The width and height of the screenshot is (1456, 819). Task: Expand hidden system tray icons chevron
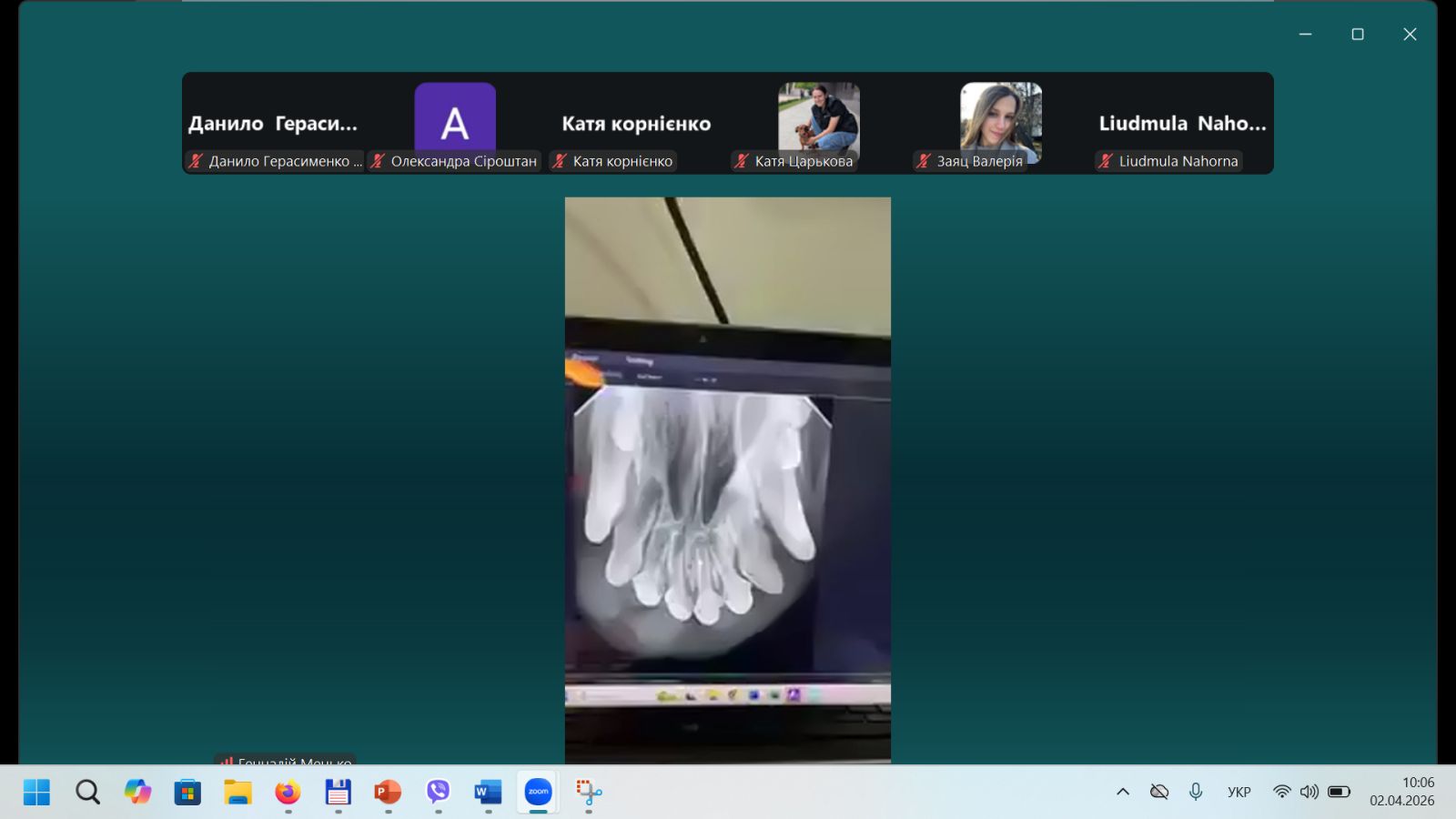pyautogui.click(x=1123, y=792)
